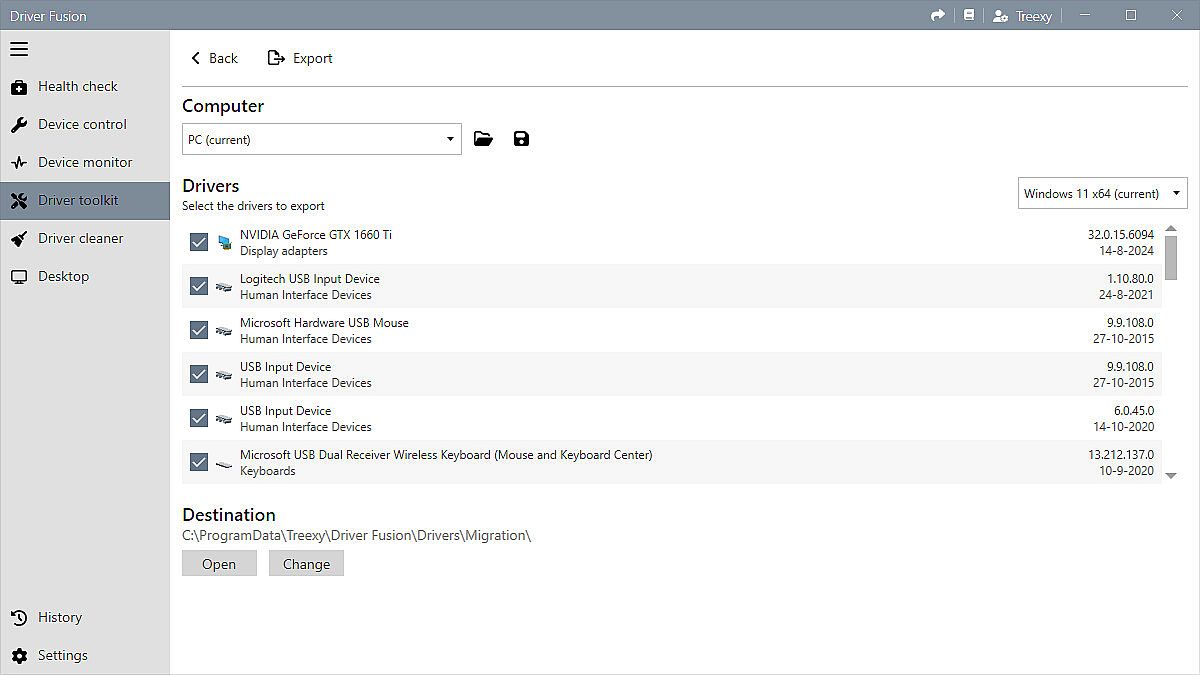The height and width of the screenshot is (675, 1200).
Task: Click the Export icon in the toolbar
Action: click(277, 58)
